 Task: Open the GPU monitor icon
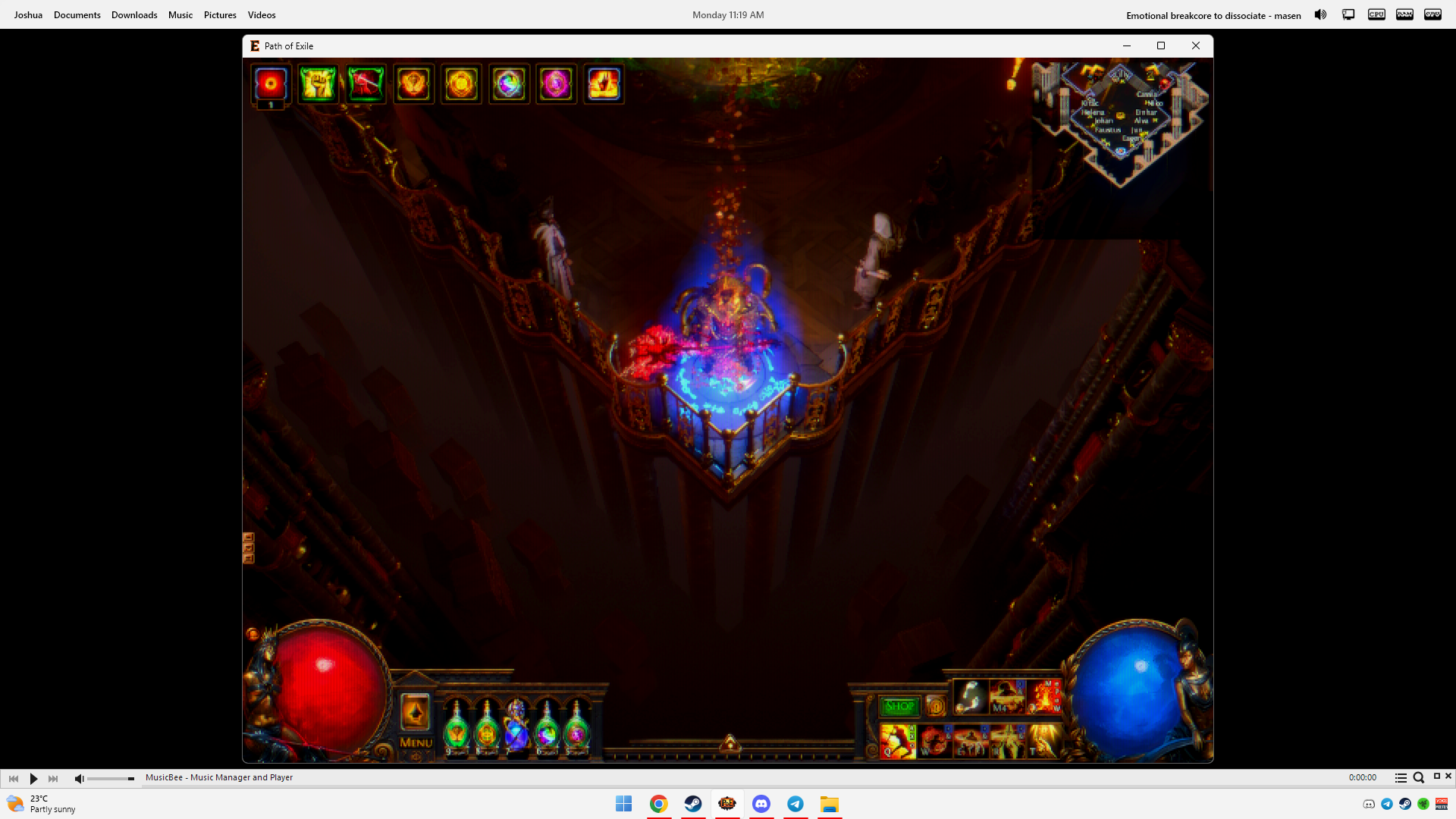point(1432,14)
